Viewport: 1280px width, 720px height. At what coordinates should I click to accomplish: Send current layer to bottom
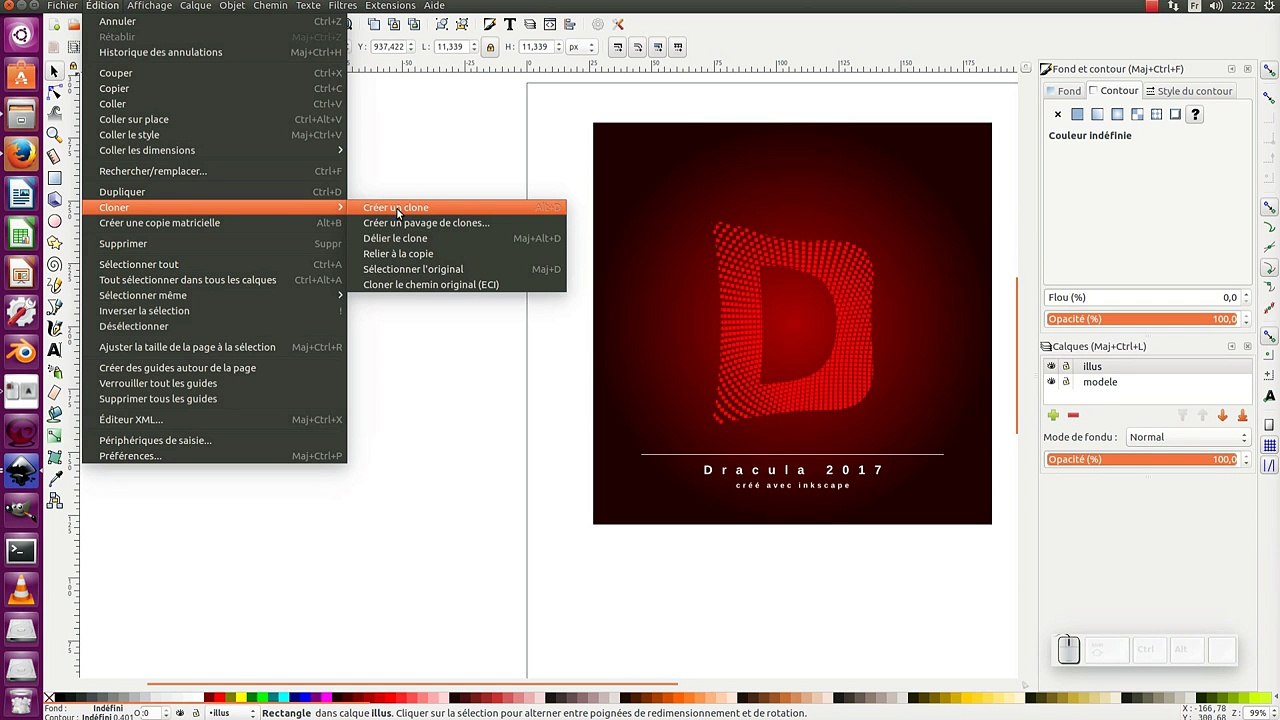(1242, 415)
